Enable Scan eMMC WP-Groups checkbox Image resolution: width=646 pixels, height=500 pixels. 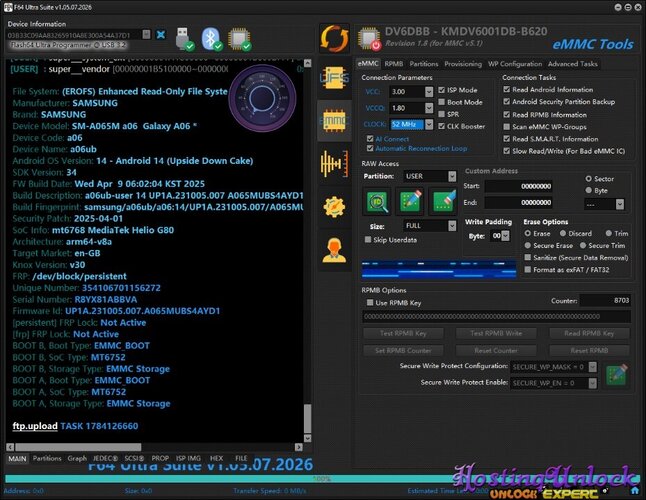507,127
